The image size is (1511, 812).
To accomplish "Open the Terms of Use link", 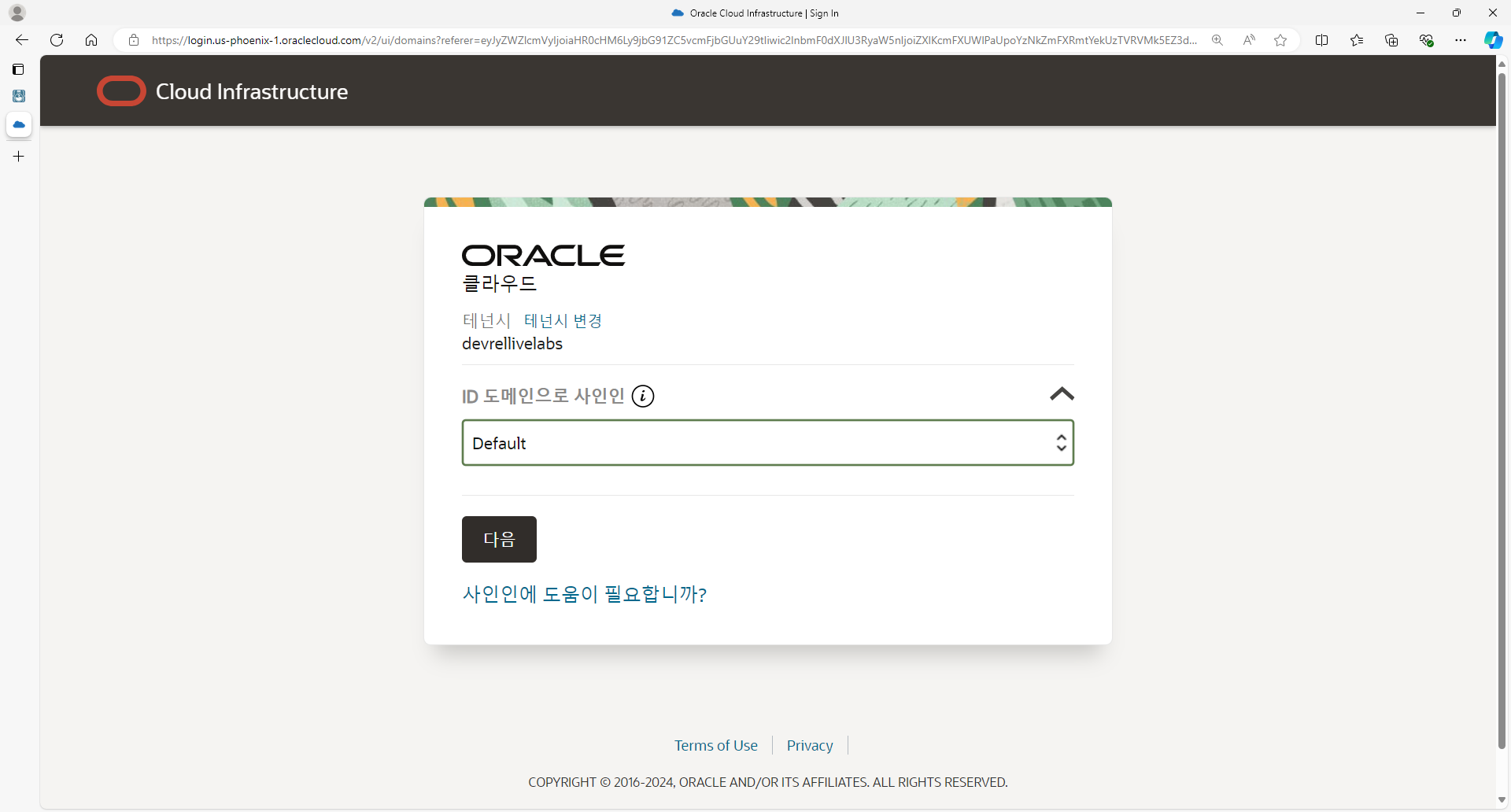I will (x=716, y=745).
